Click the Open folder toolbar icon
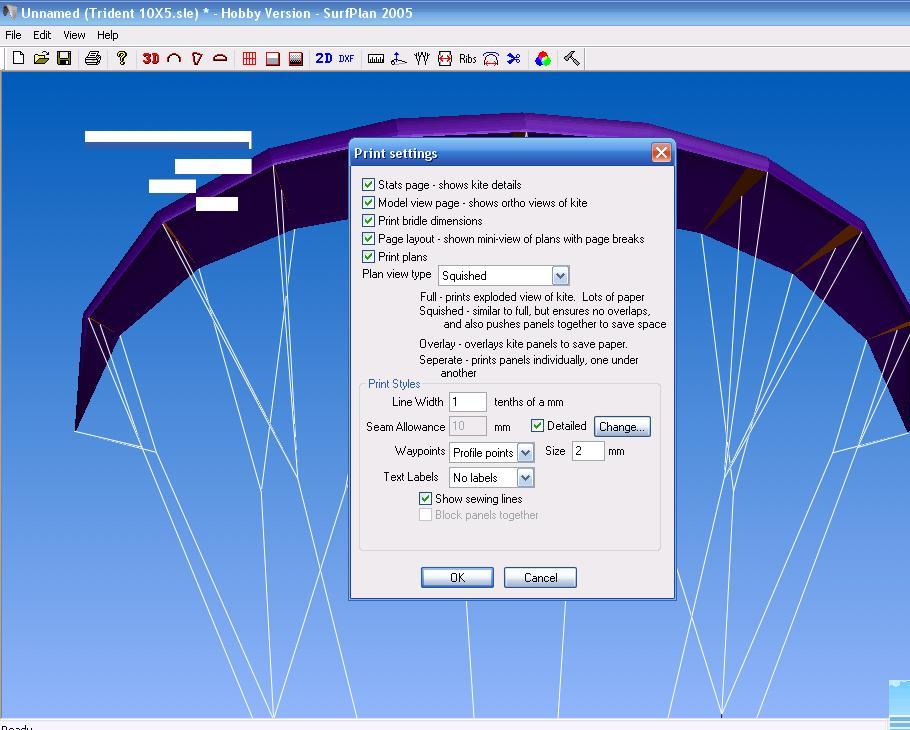 tap(41, 59)
